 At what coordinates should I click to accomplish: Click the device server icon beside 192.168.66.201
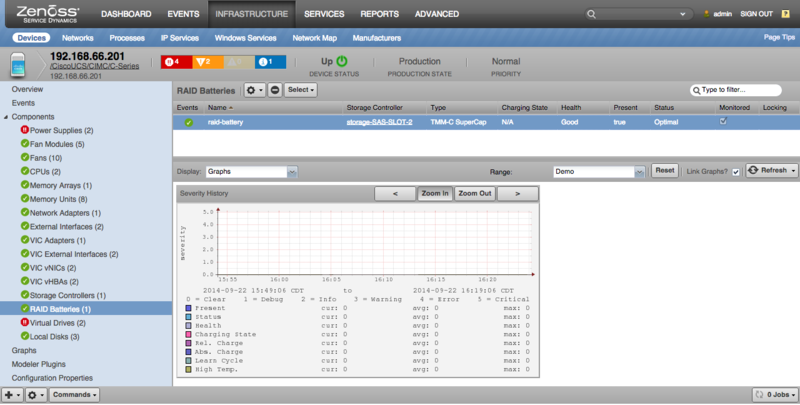(18, 65)
